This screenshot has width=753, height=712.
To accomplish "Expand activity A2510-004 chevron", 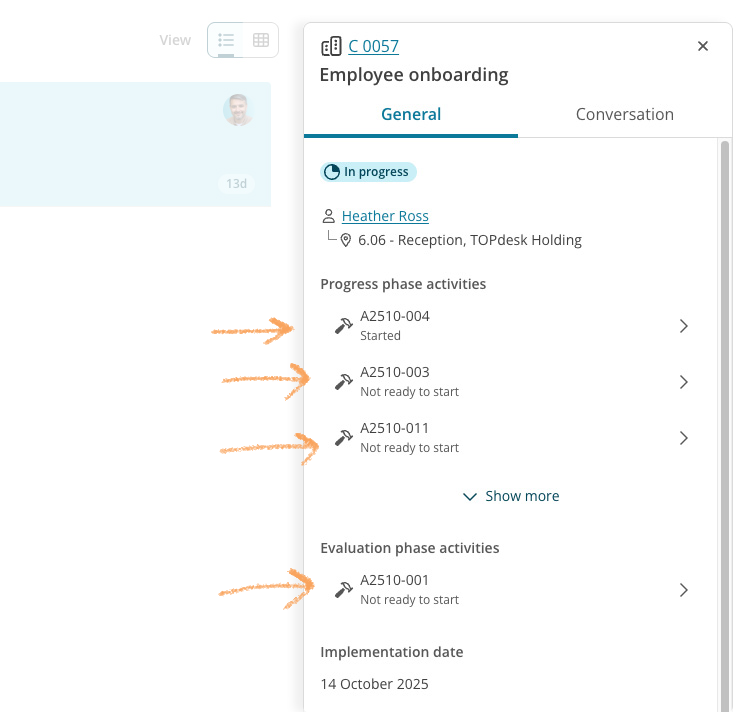I will 684,326.
